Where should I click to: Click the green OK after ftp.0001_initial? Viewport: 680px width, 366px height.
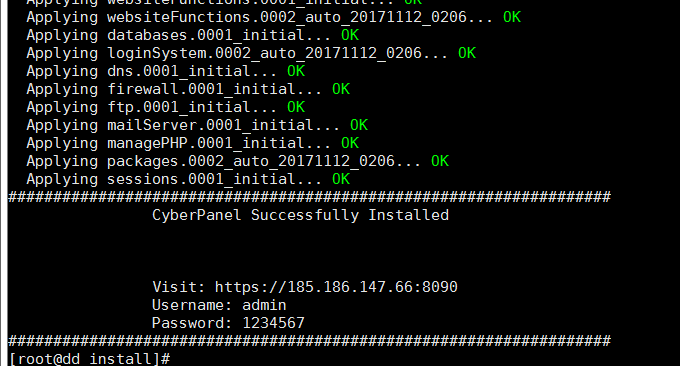tap(296, 107)
